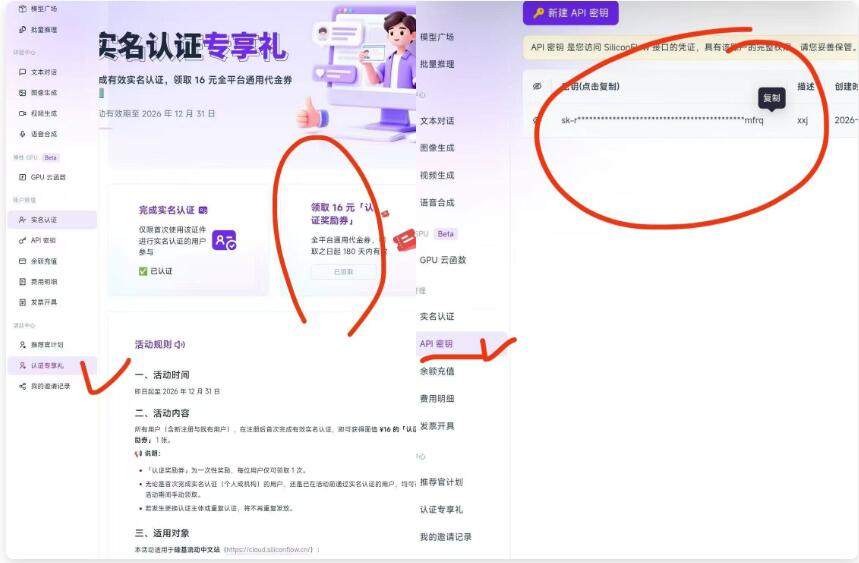Open 认证专享礼 in right screenshot sidebar
859x563 pixels.
441,509
